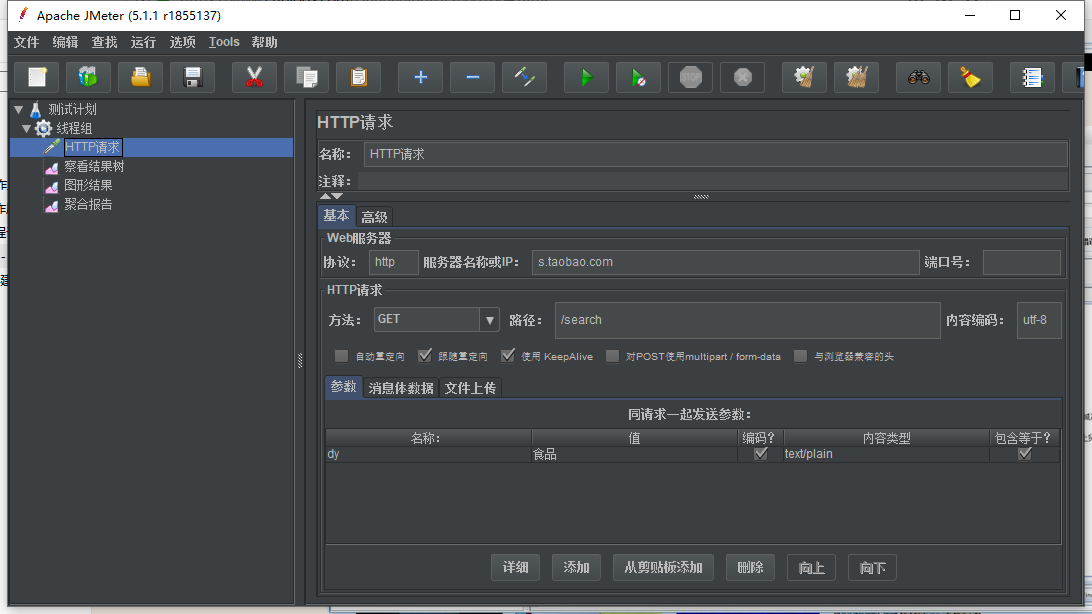Save the test plan with disk icon
The image size is (1092, 614).
(x=193, y=77)
